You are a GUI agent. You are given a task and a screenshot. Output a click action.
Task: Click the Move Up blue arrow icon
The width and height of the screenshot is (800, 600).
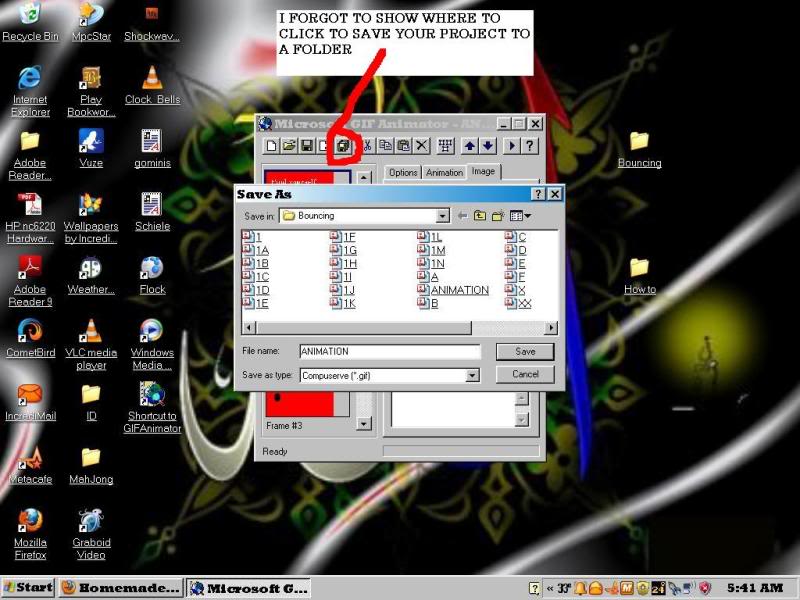click(x=469, y=146)
